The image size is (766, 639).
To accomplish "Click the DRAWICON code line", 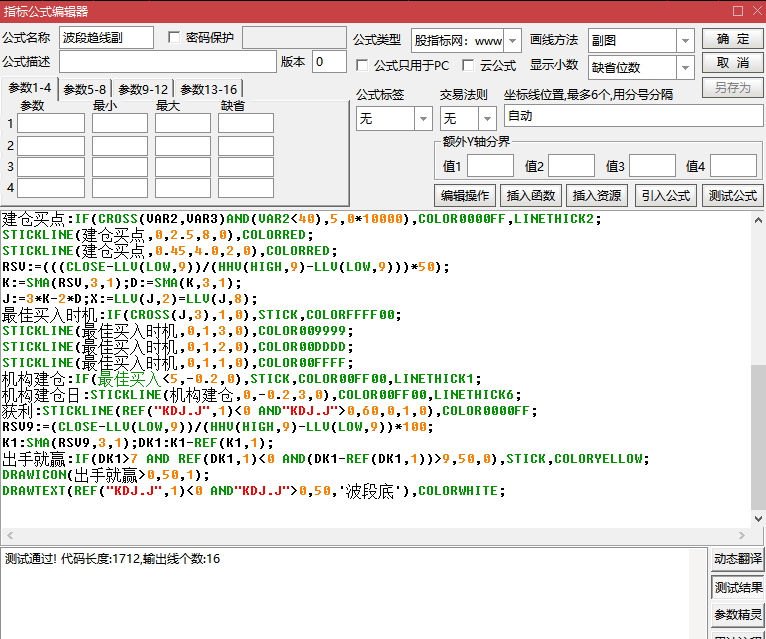I will (x=106, y=475).
